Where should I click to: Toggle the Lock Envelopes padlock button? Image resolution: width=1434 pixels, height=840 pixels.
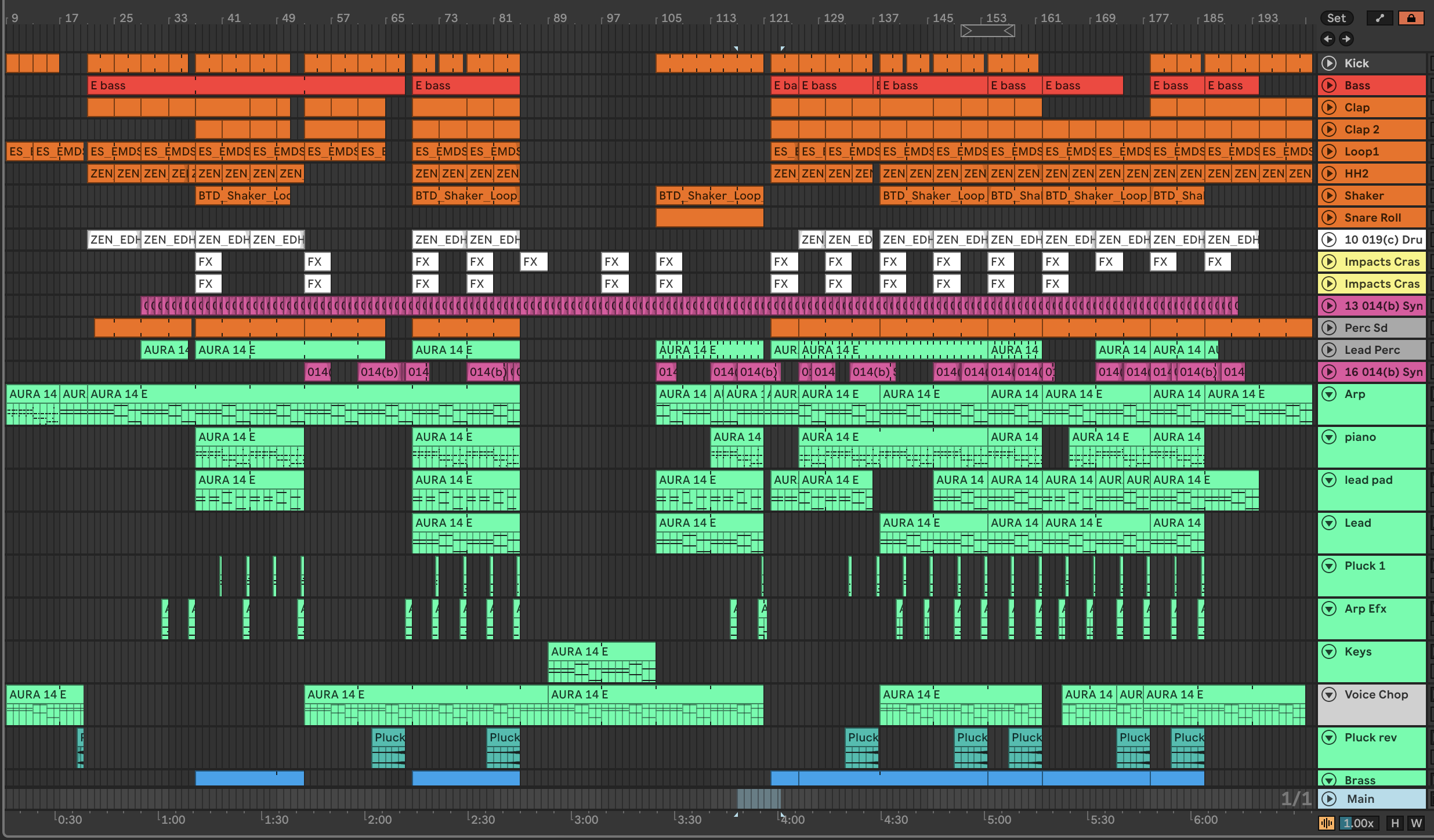tap(1411, 18)
